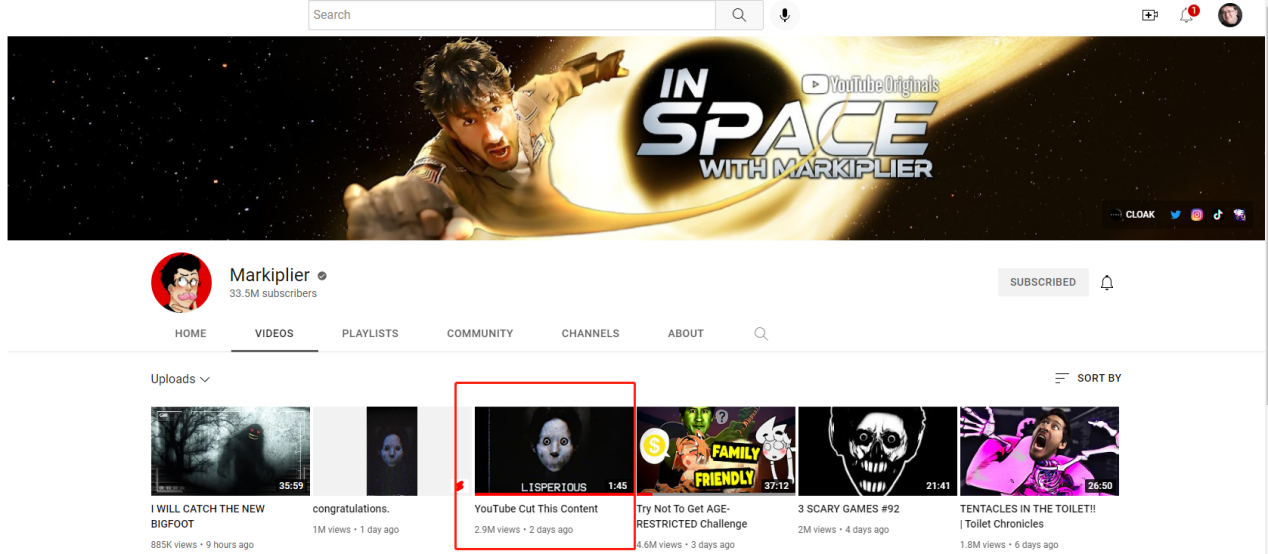
Task: Click into the Search input field
Action: pyautogui.click(x=512, y=15)
